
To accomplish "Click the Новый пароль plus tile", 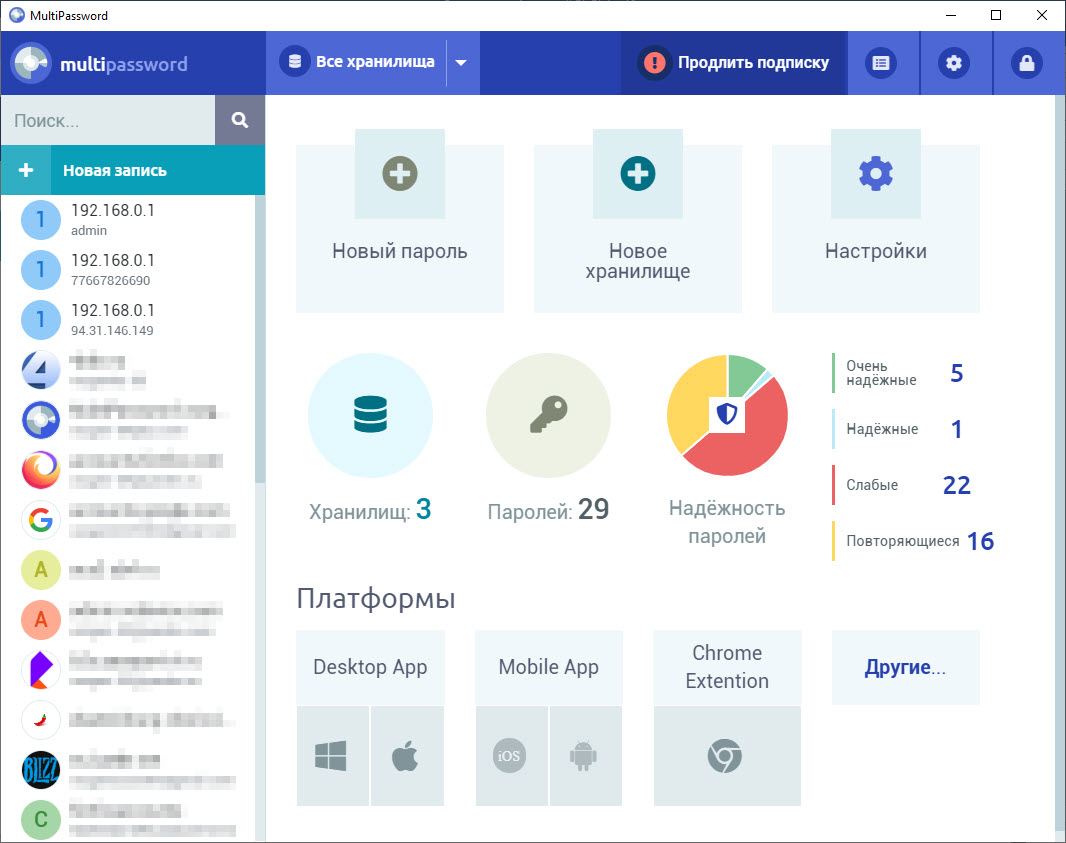I will pyautogui.click(x=400, y=221).
